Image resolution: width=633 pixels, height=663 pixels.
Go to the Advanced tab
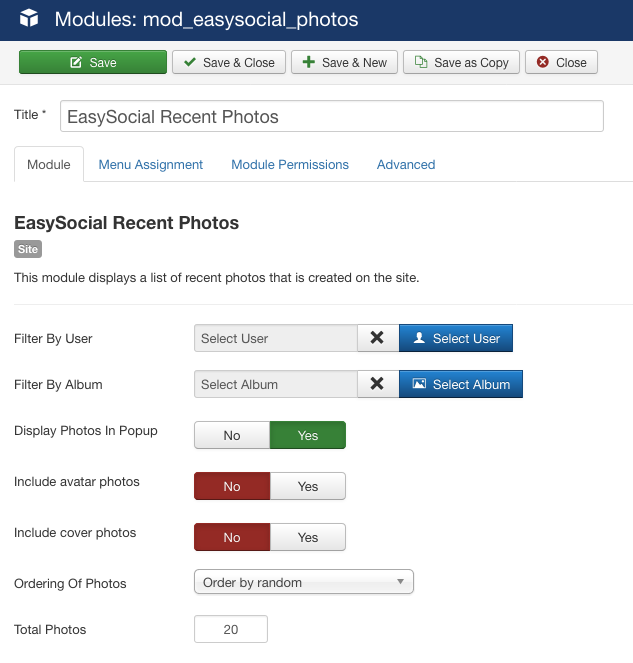click(406, 164)
